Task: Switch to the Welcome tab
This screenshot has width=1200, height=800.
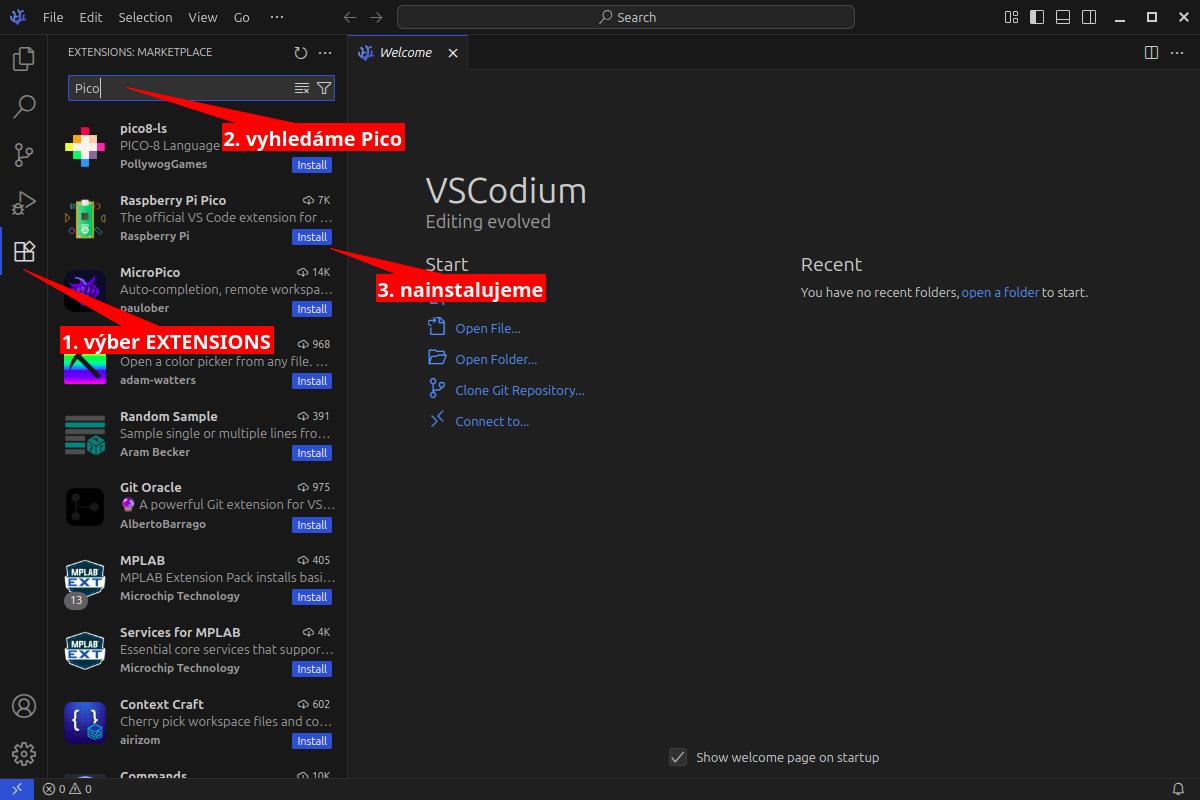Action: point(405,52)
